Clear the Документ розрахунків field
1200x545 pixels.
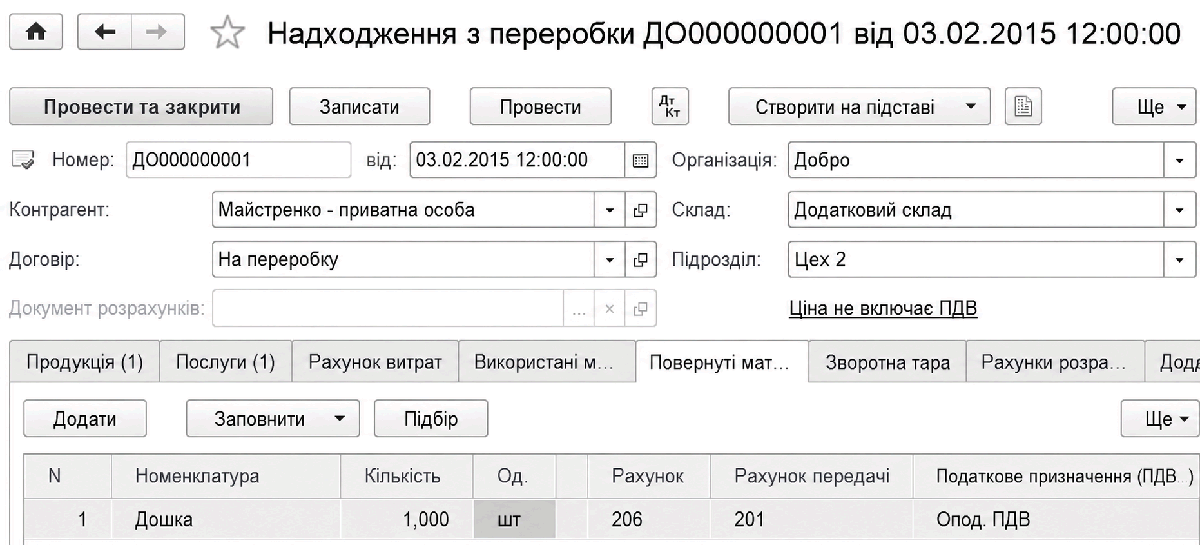point(611,309)
